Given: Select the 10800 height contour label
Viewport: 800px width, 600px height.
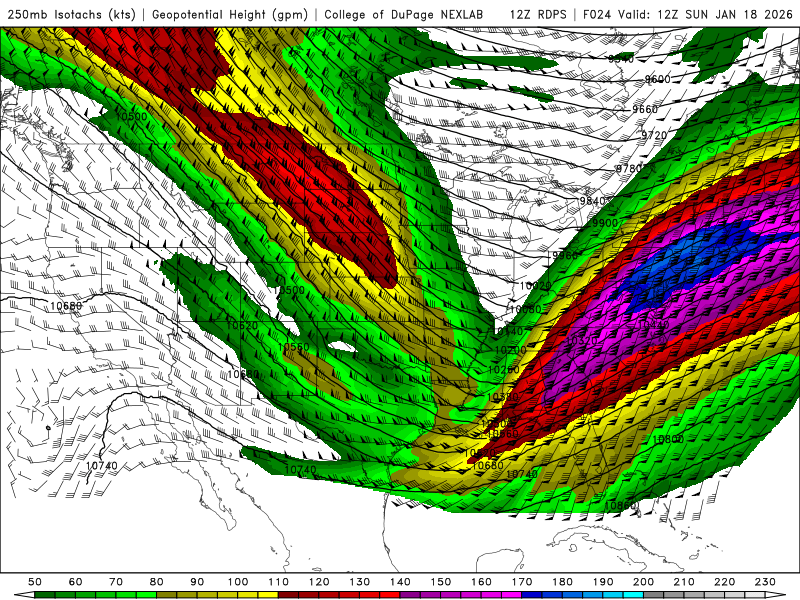Looking at the screenshot, I should pos(668,439).
